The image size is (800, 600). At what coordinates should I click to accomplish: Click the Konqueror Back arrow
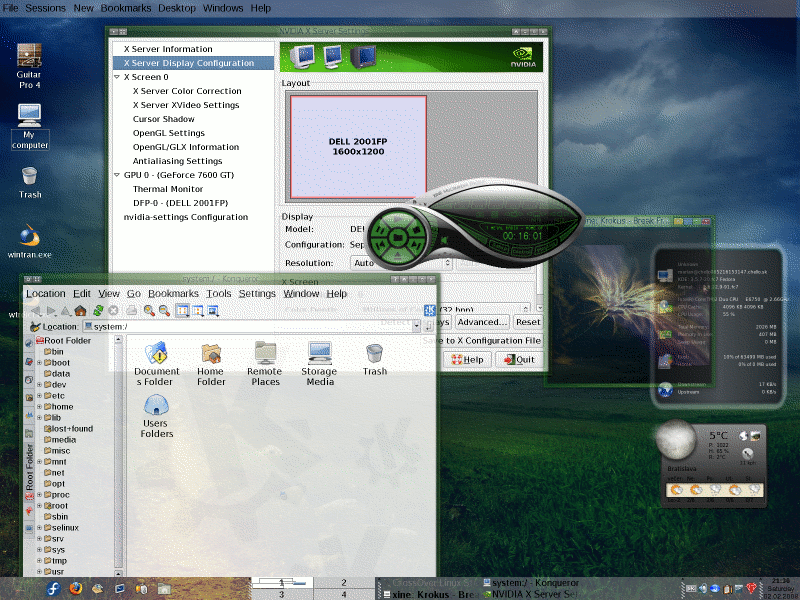[36, 310]
